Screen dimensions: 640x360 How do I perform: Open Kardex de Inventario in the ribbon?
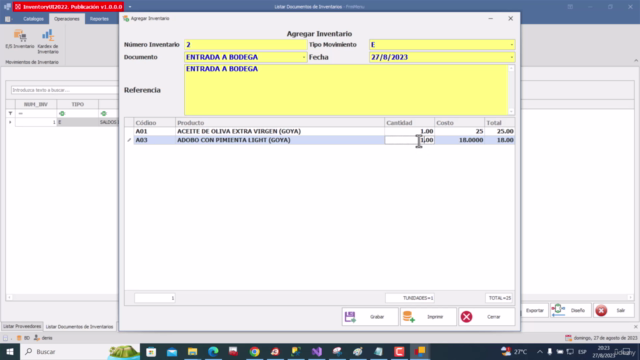(x=48, y=41)
